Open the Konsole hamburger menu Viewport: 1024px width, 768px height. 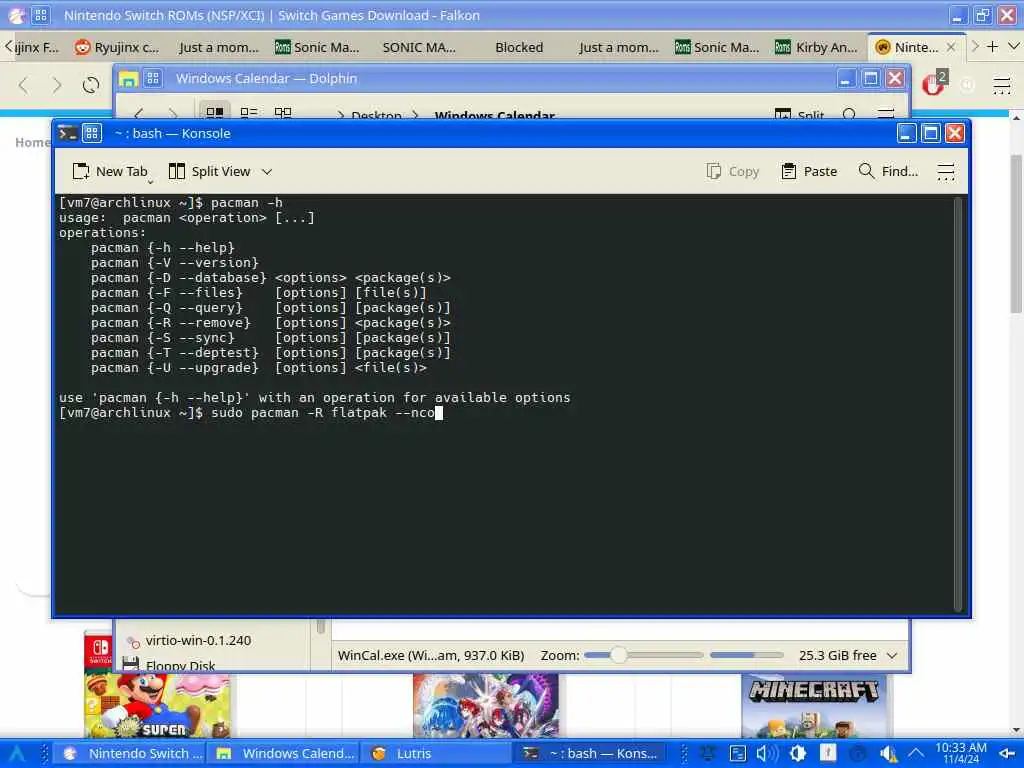point(946,172)
